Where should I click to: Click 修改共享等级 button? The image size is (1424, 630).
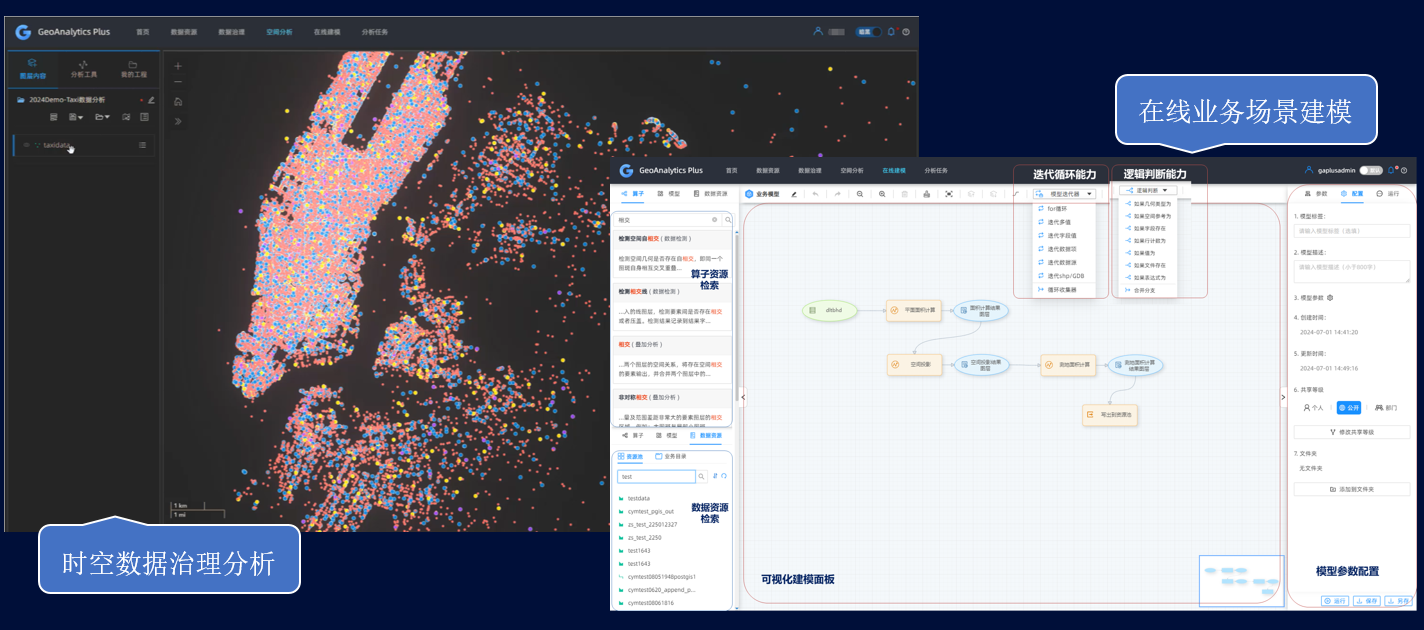[1352, 432]
